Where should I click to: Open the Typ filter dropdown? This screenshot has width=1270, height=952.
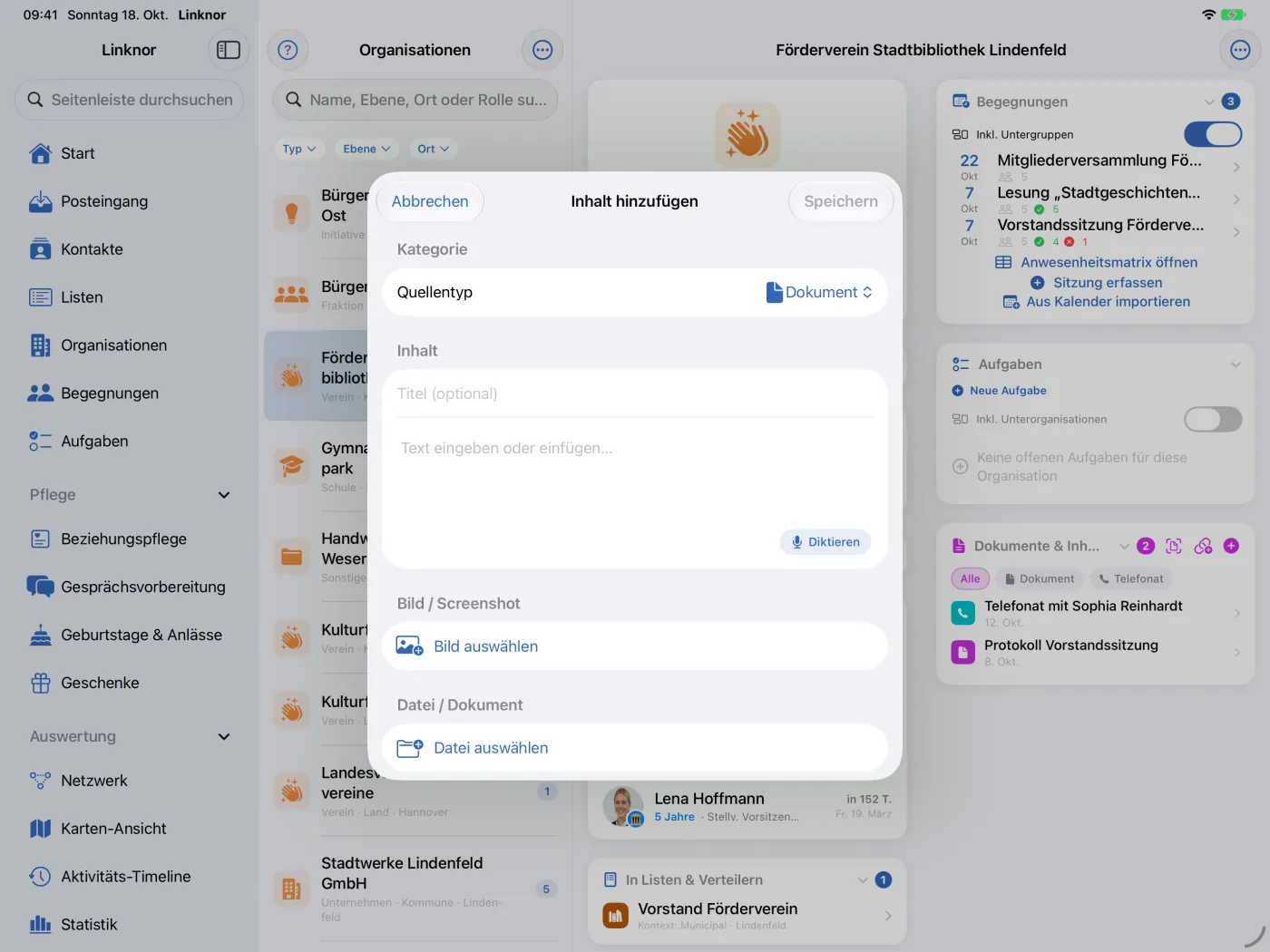(x=298, y=149)
